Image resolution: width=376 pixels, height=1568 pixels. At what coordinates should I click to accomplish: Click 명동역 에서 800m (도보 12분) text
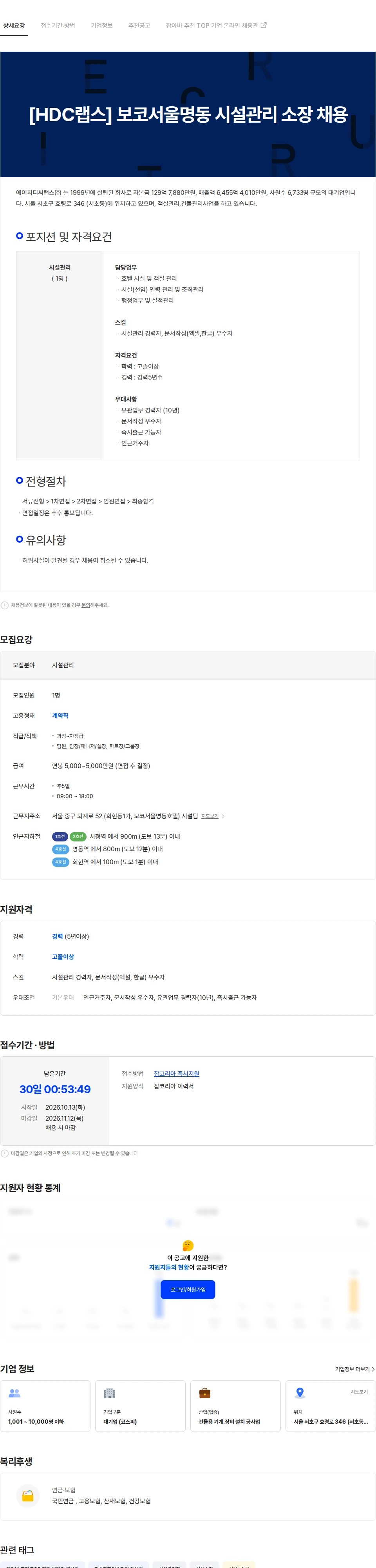point(117,849)
